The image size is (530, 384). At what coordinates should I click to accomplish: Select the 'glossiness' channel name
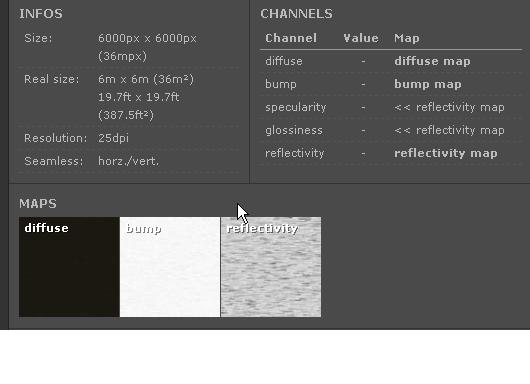[x=294, y=130]
